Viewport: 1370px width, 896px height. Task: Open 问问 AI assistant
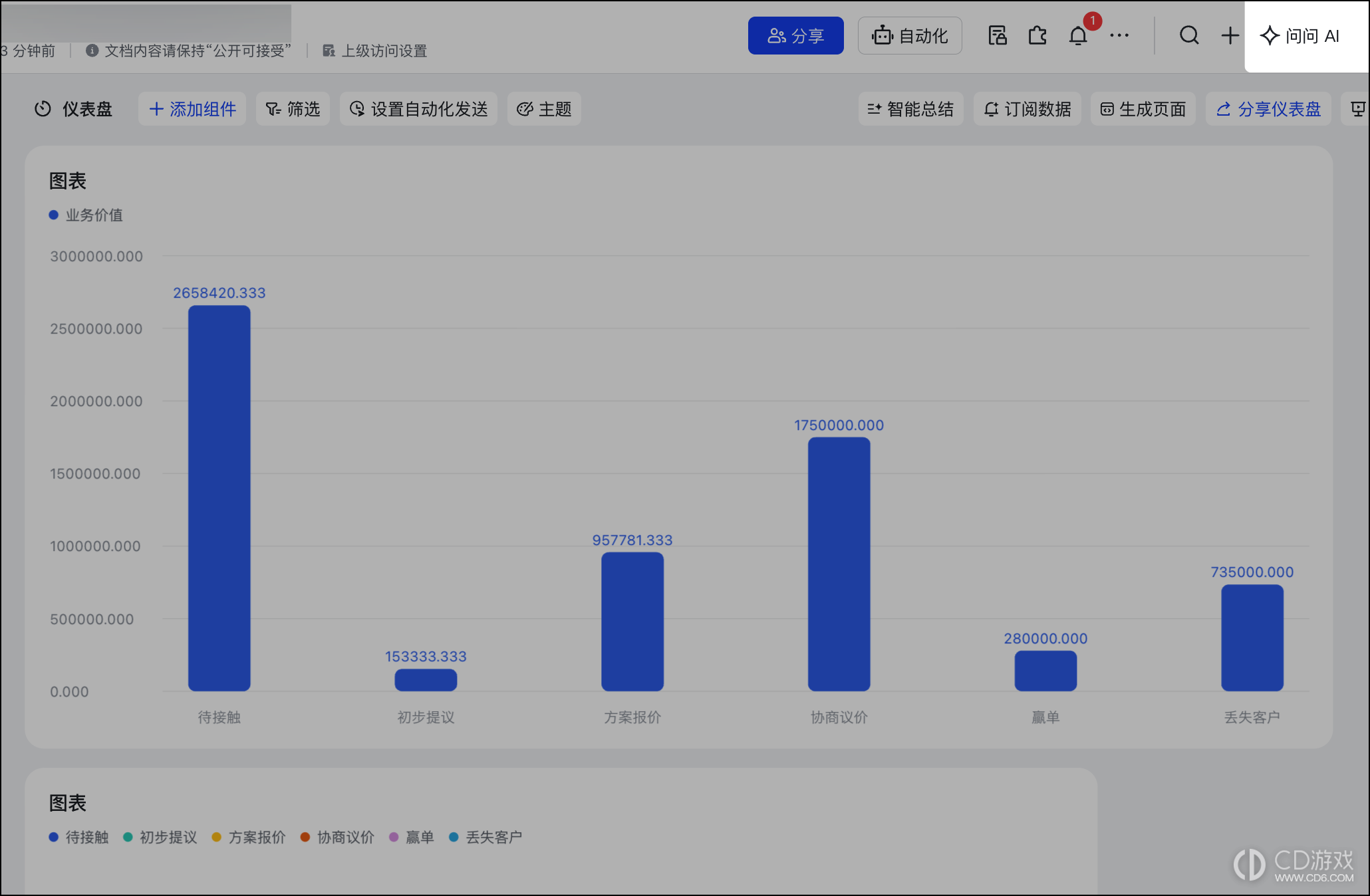click(x=1300, y=36)
